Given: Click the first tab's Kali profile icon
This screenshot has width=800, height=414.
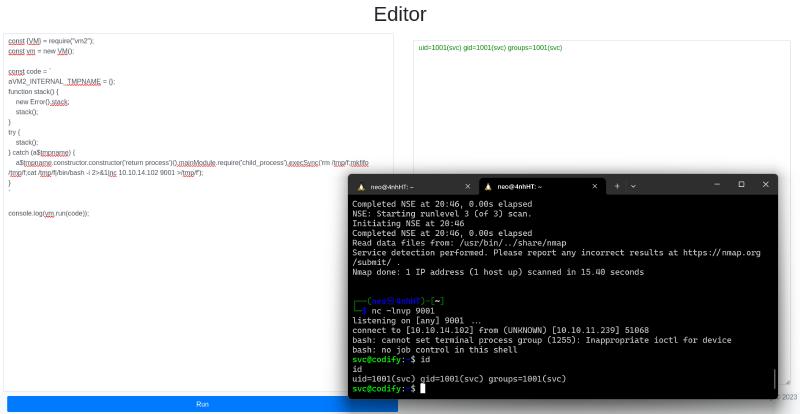Looking at the screenshot, I should (361, 187).
